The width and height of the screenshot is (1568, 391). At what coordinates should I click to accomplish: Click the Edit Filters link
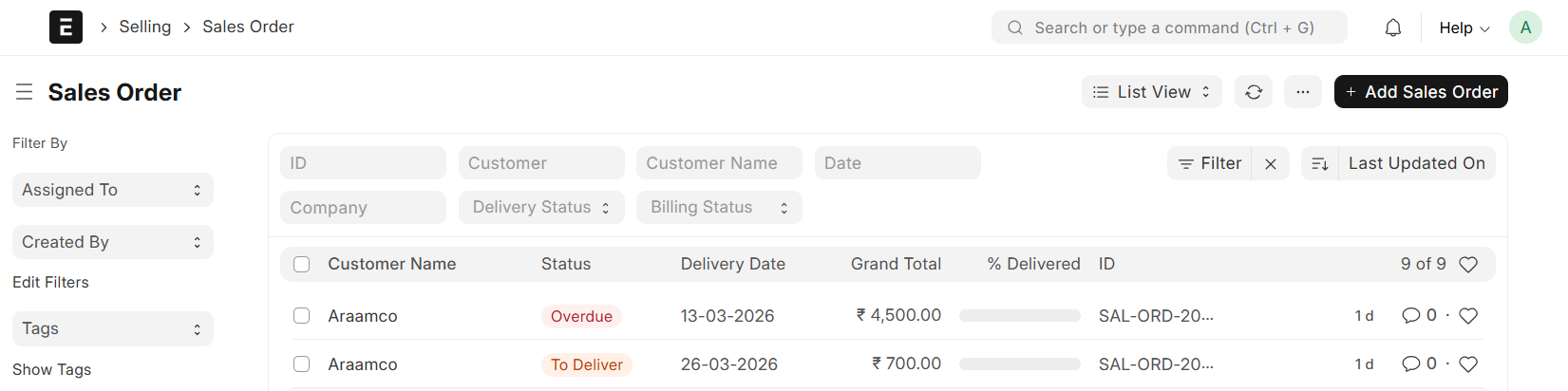pos(50,282)
